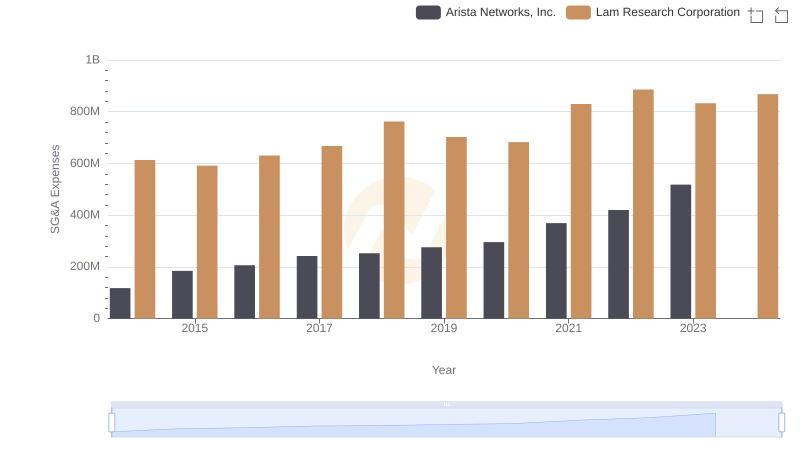The image size is (800, 461).
Task: Click the 2023 x-axis label
Action: pyautogui.click(x=693, y=328)
